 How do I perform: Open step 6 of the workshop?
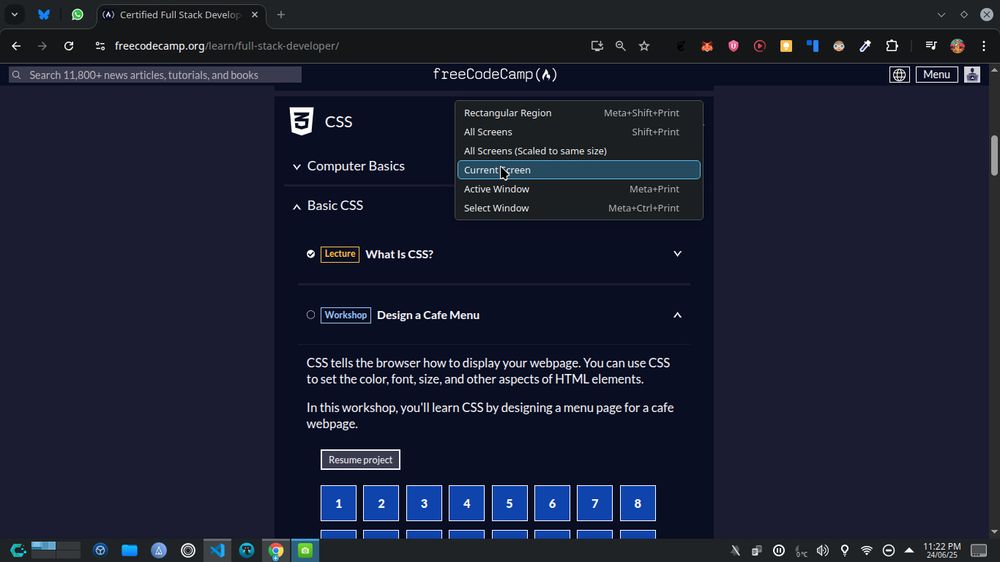(x=552, y=503)
